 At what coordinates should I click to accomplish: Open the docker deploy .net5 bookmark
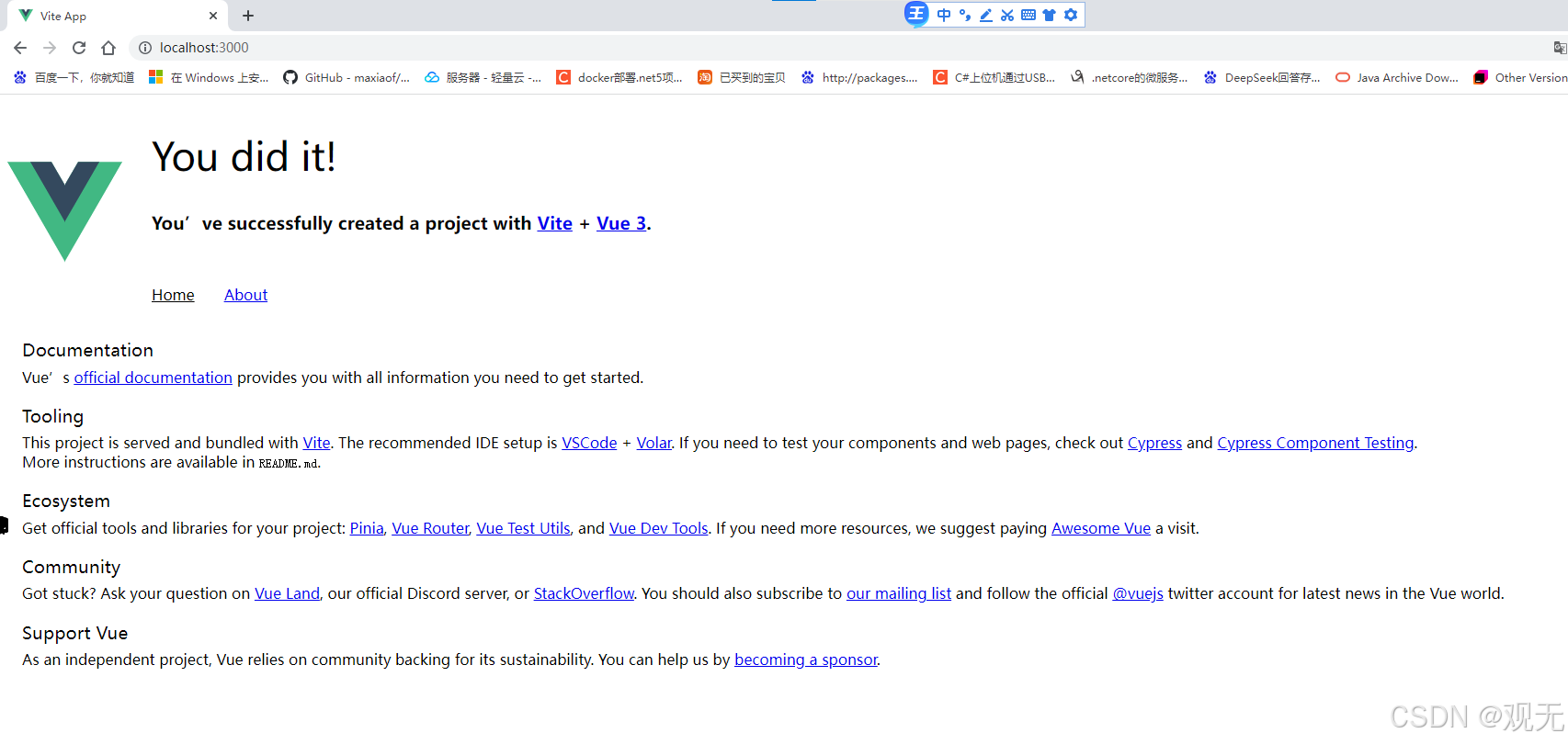click(x=619, y=78)
